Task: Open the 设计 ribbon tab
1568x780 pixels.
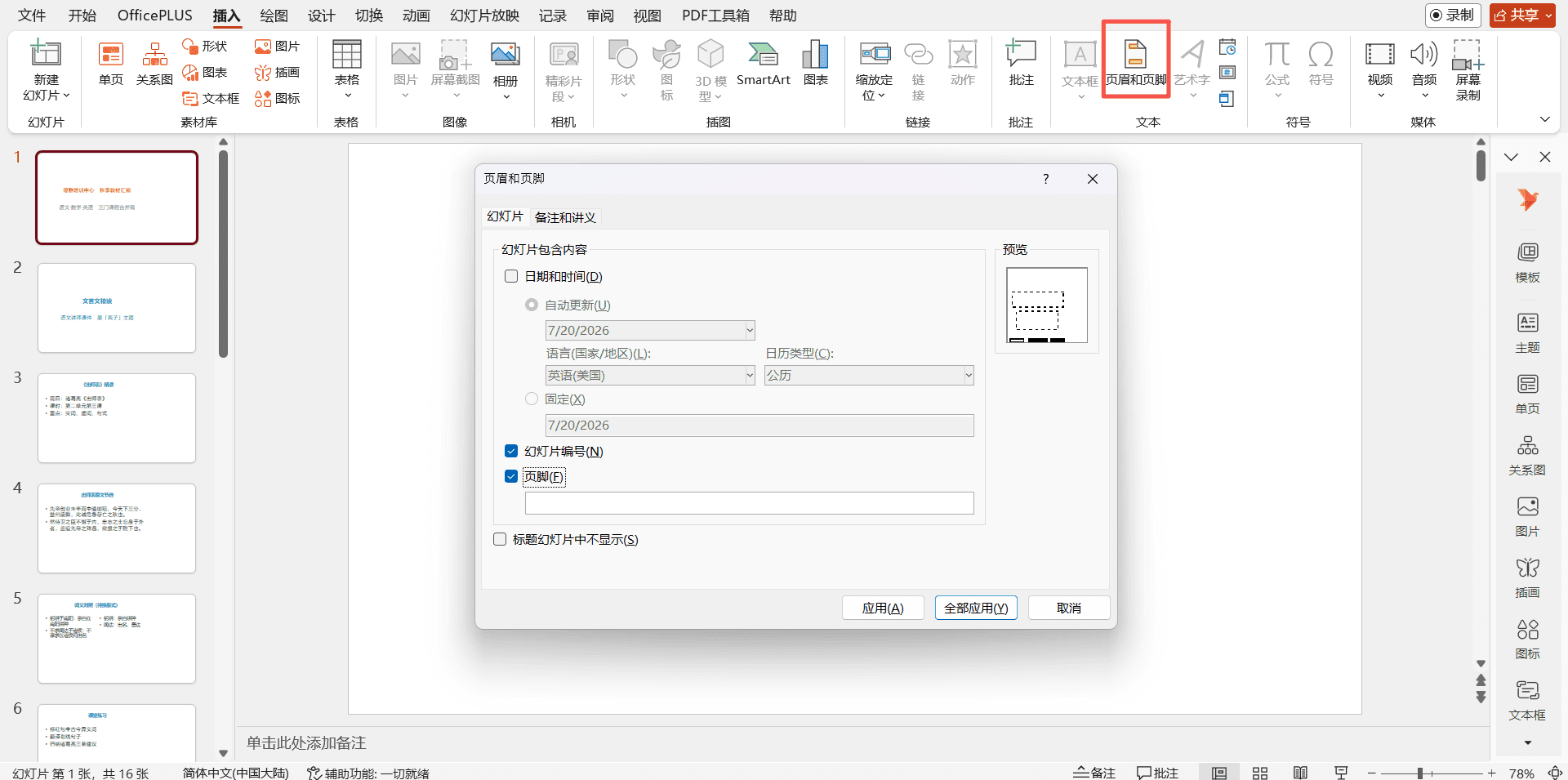Action: (321, 16)
